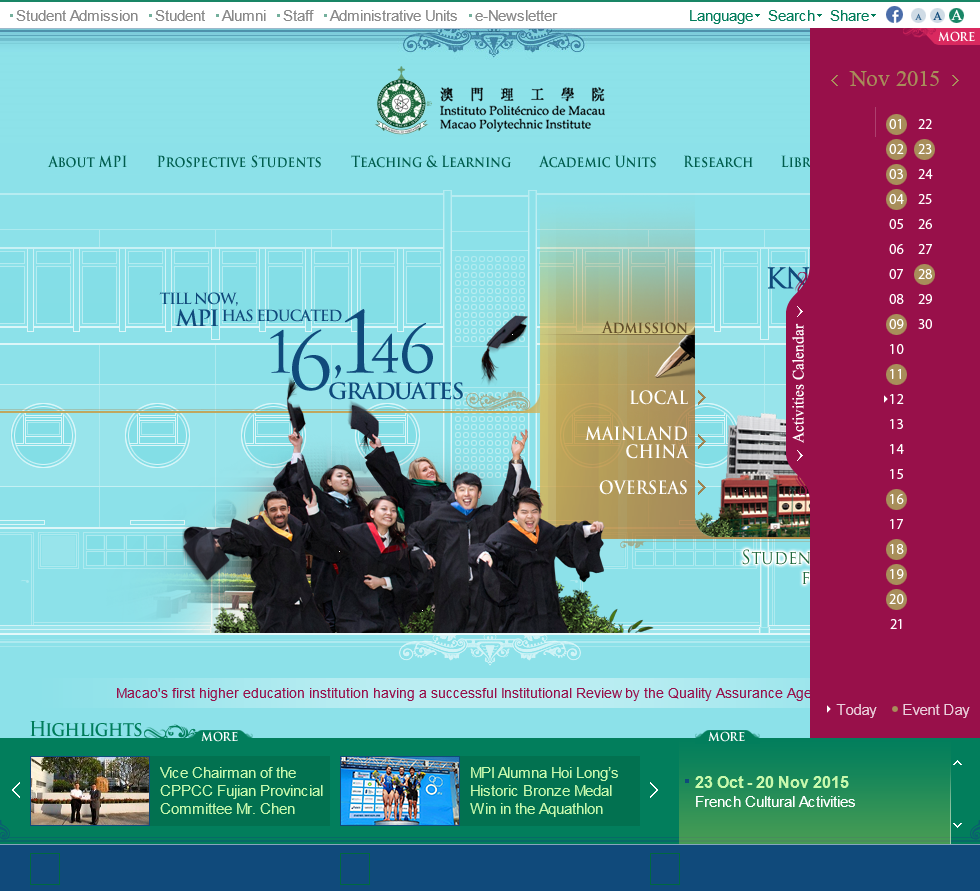The width and height of the screenshot is (980, 891).
Task: Open the Student top link
Action: pyautogui.click(x=179, y=16)
